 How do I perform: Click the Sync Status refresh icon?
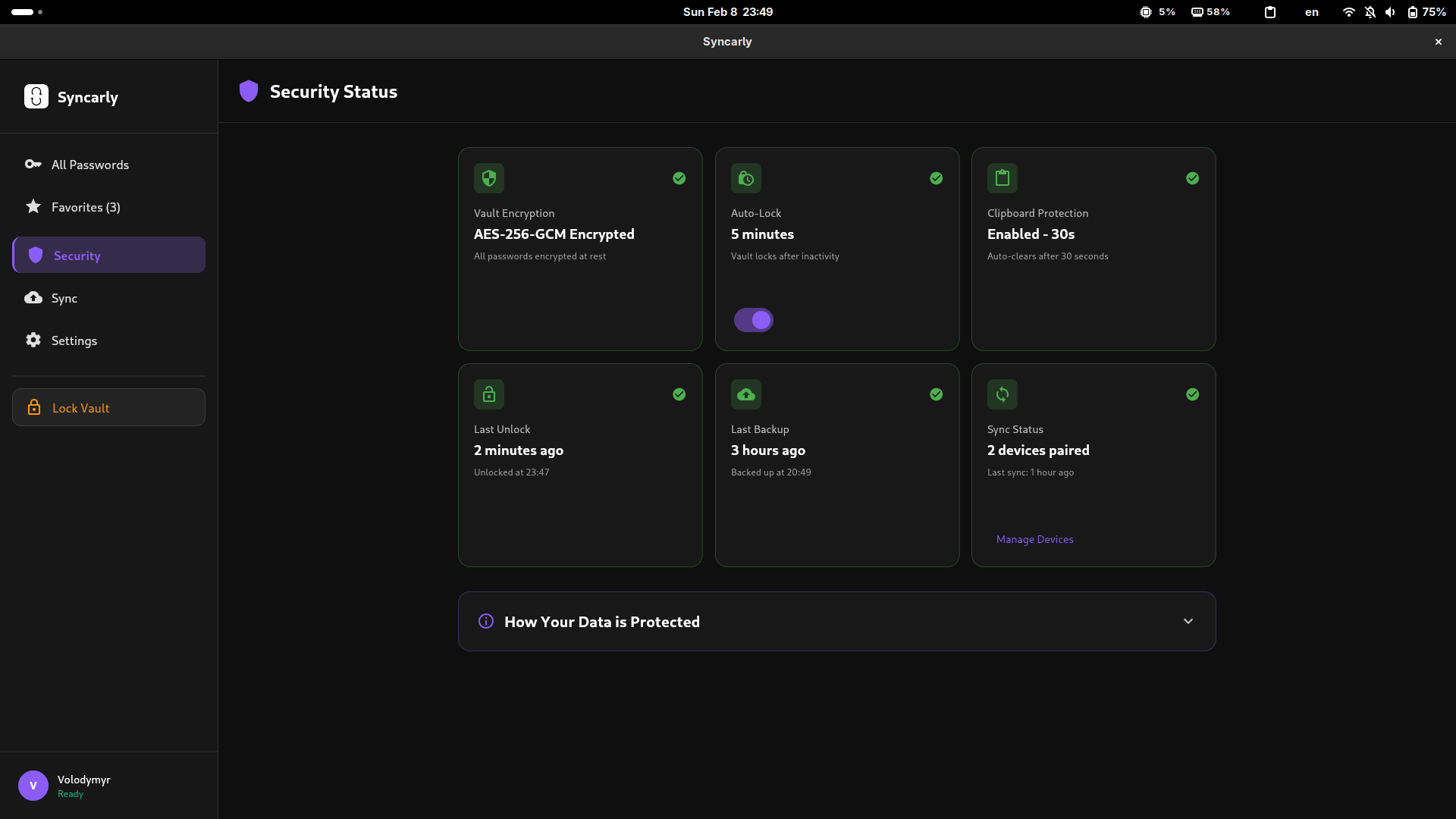tap(1002, 394)
